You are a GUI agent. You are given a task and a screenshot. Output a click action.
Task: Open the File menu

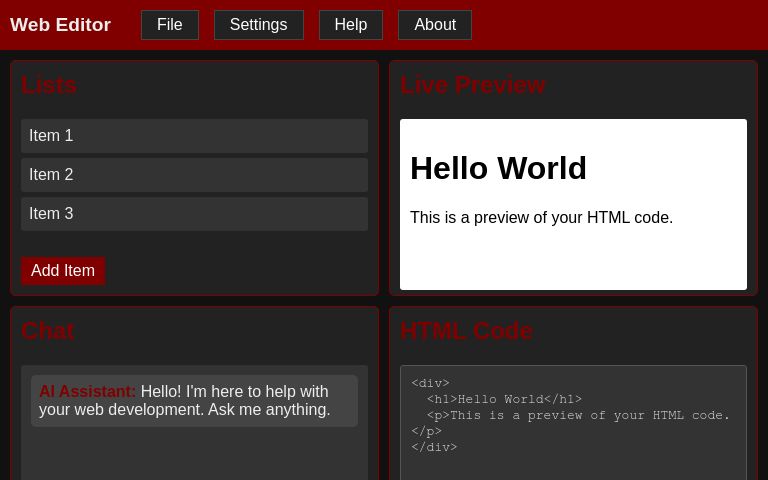pos(169,25)
